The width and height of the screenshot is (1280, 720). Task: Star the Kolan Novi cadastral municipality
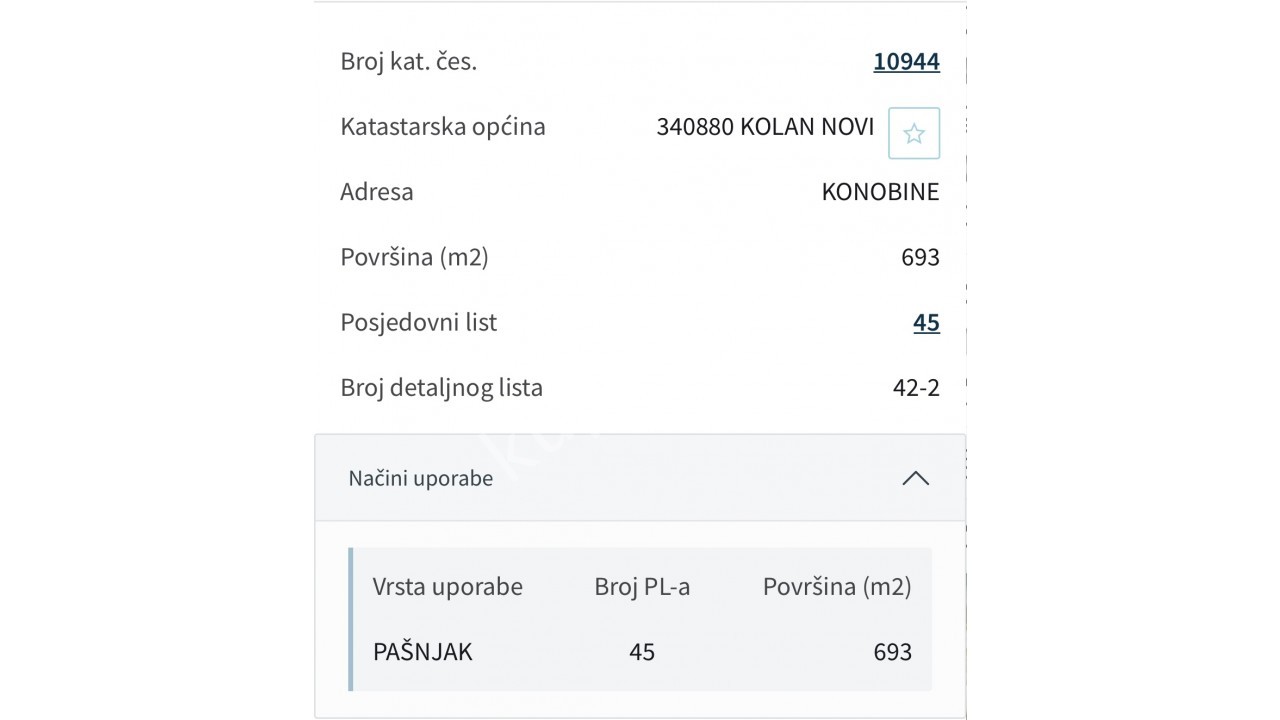(913, 132)
